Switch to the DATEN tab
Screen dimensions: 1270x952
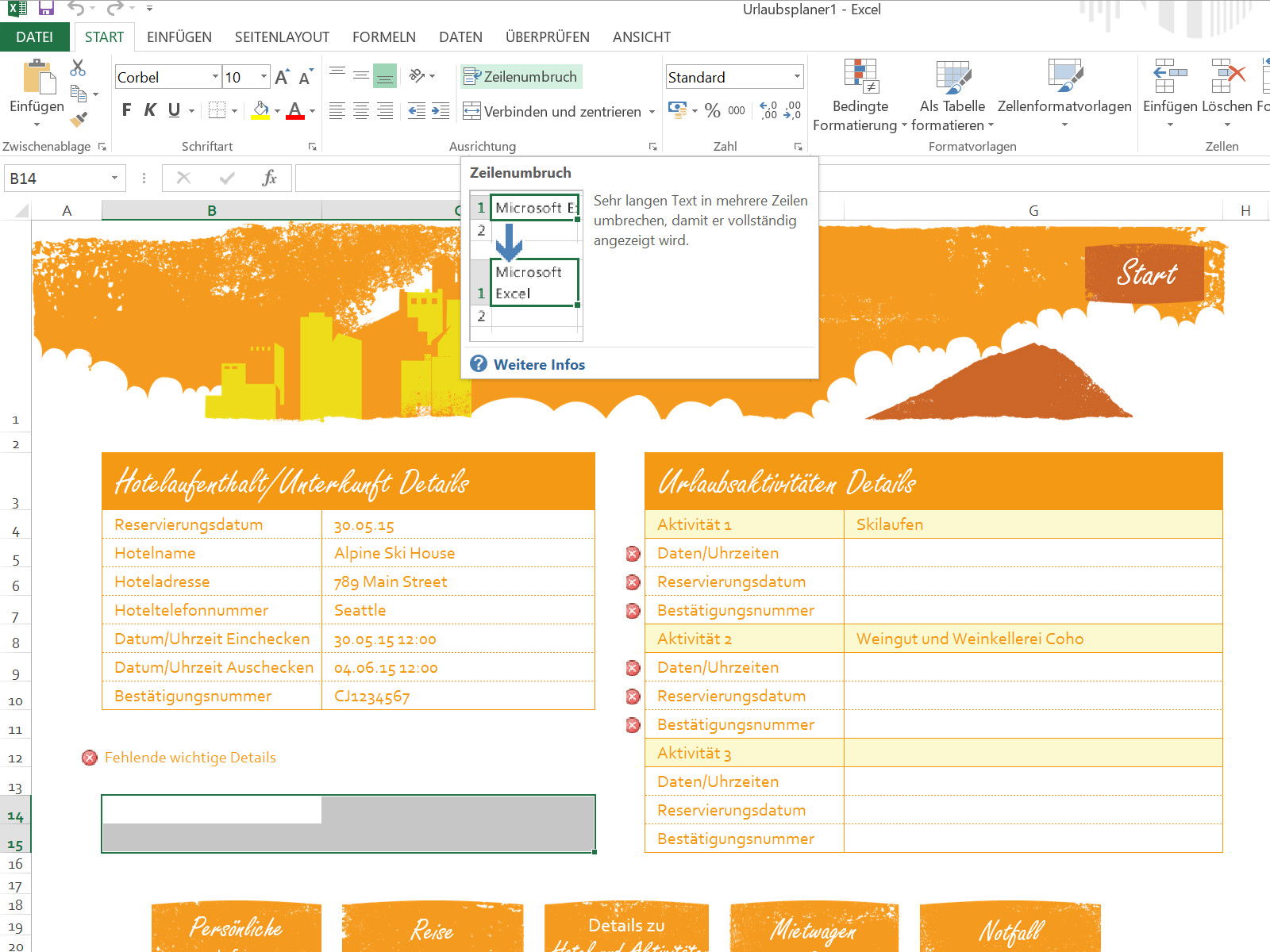coord(460,36)
